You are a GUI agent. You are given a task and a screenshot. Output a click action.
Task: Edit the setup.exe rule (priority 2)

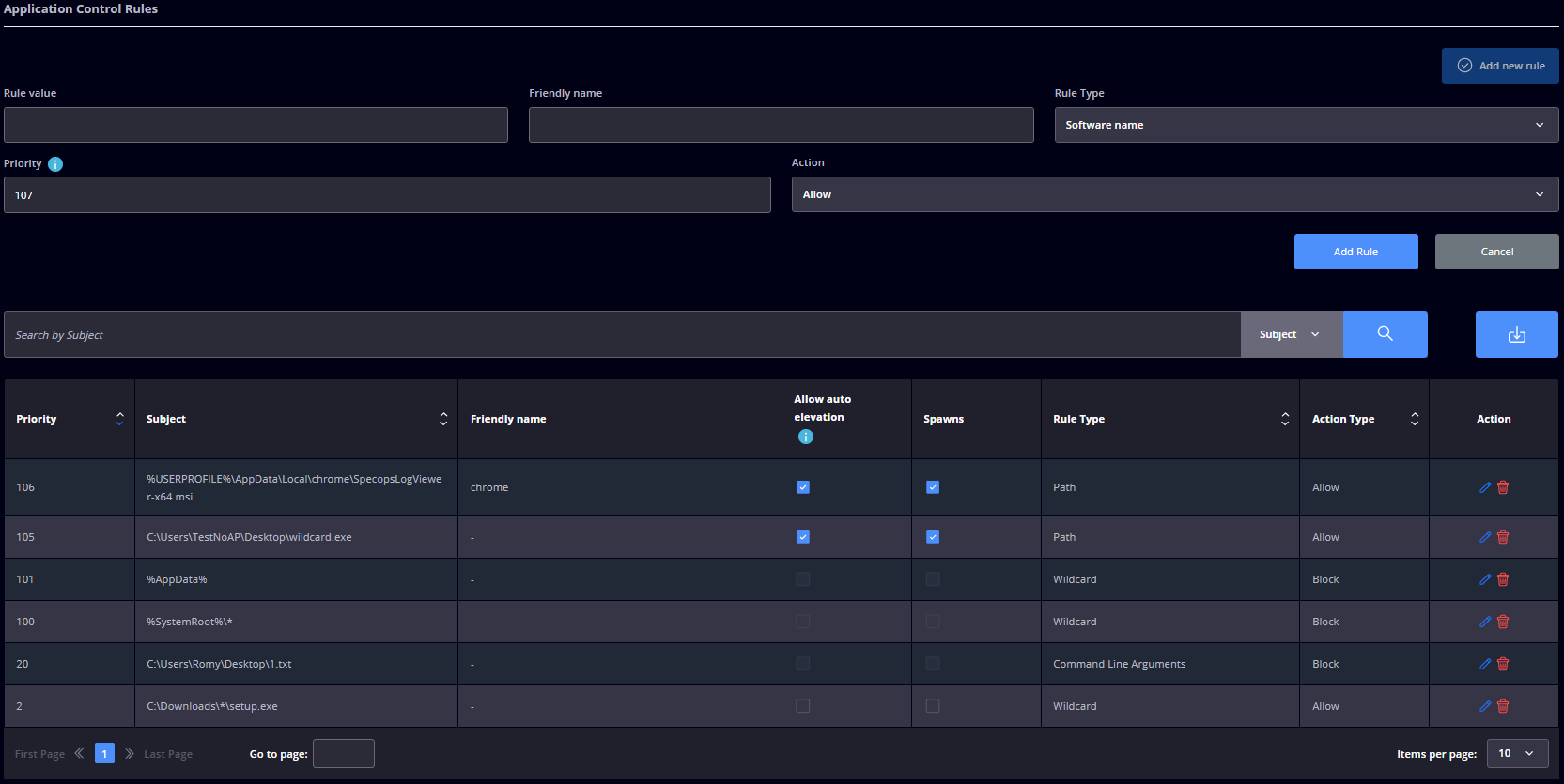(x=1485, y=706)
